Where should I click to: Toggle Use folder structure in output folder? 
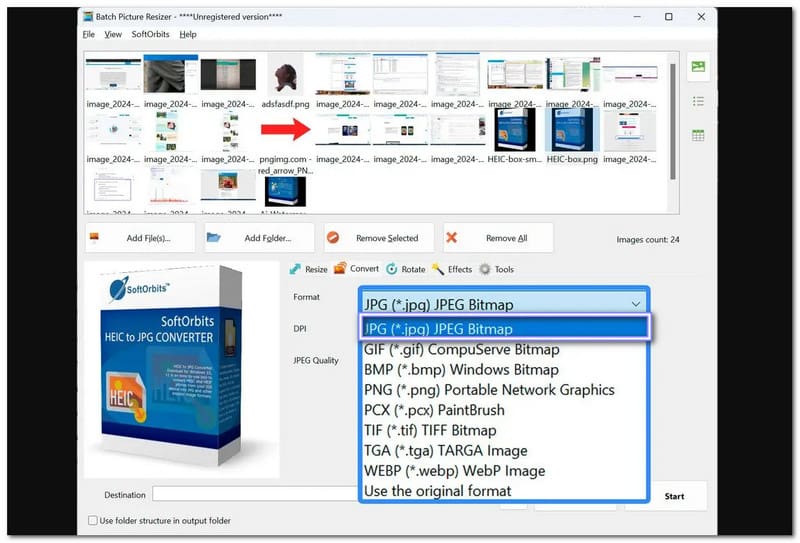coord(92,521)
